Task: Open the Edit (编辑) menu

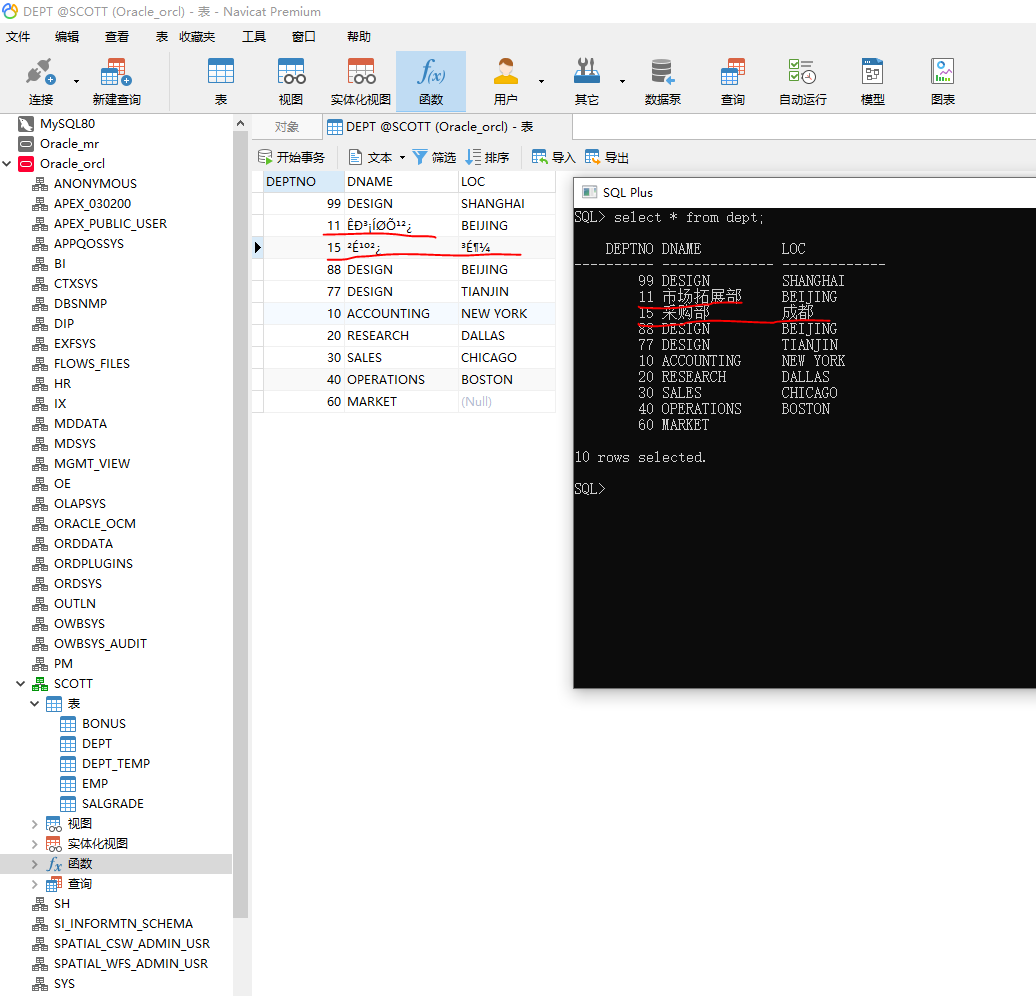Action: [x=67, y=36]
